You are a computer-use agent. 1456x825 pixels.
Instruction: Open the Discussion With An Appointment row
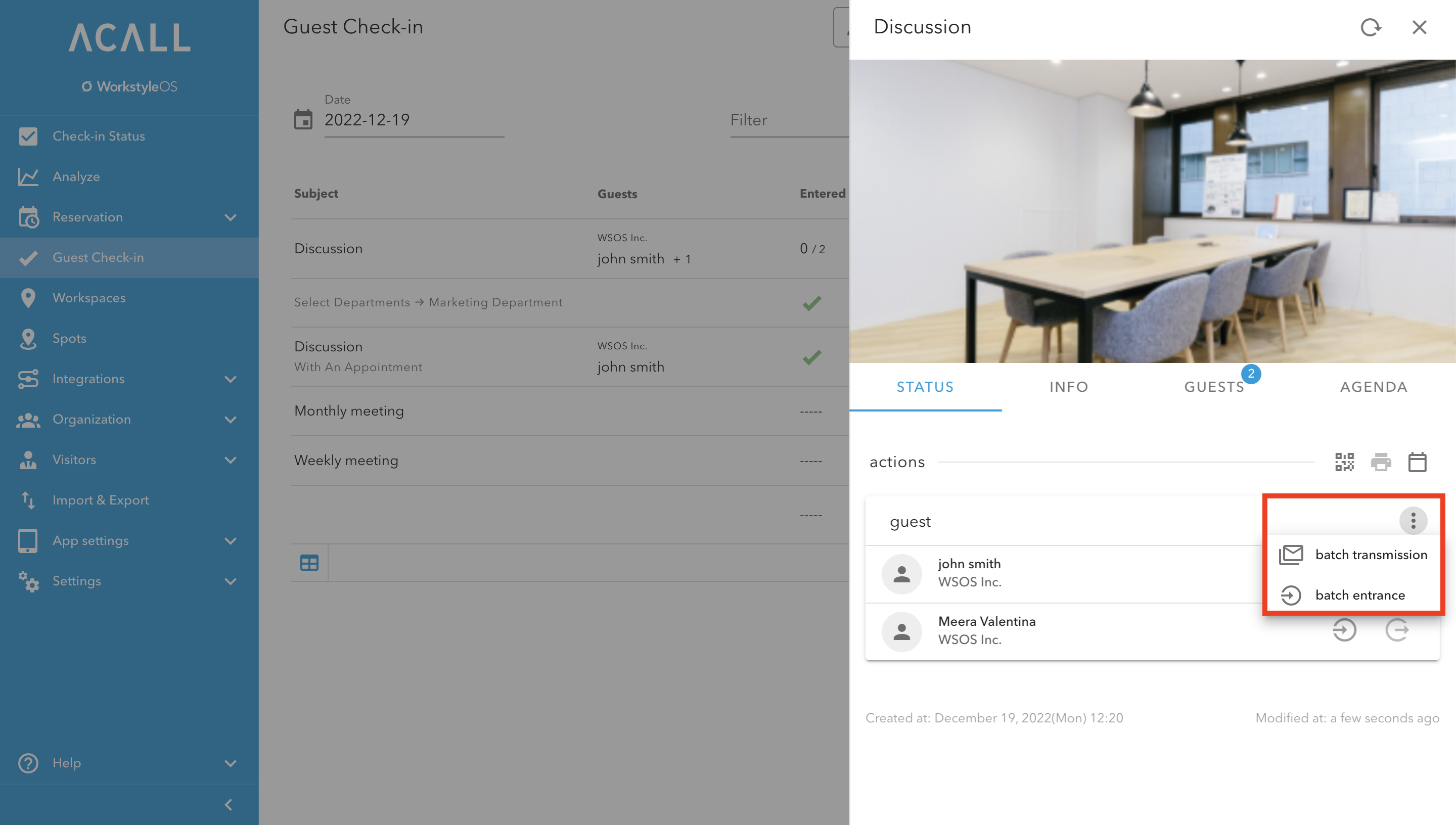pyautogui.click(x=570, y=357)
